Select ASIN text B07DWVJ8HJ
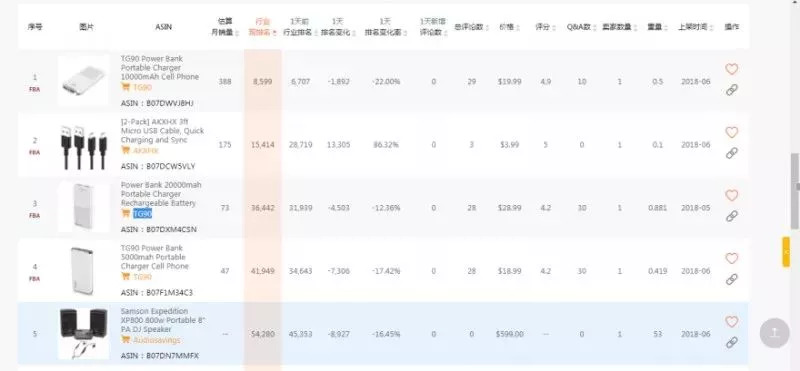This screenshot has width=800, height=371. point(170,103)
